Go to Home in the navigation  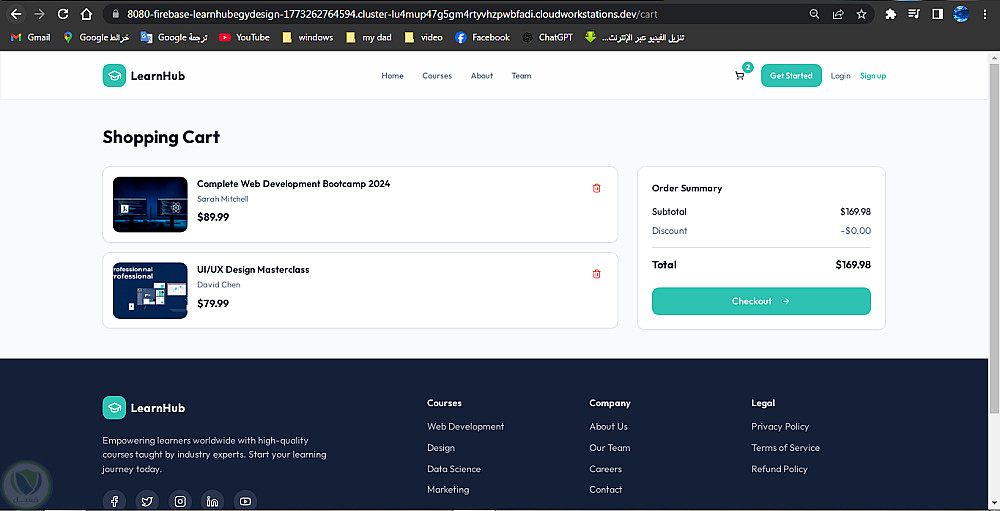tap(392, 76)
